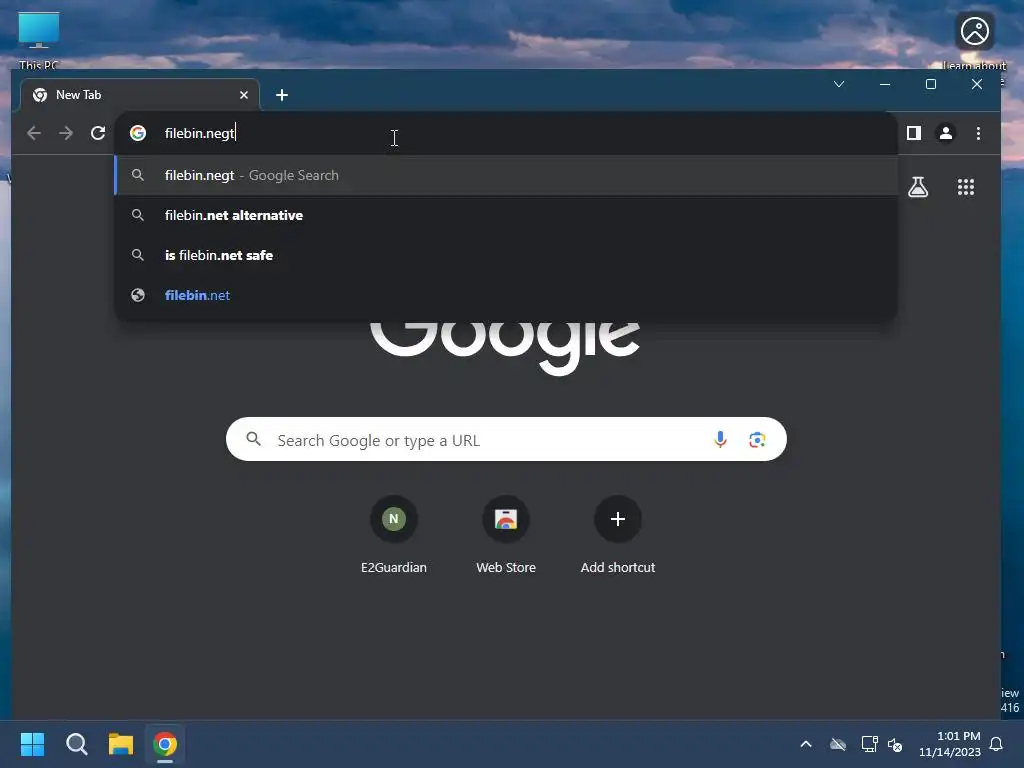Search by image with Lens icon

(x=757, y=440)
